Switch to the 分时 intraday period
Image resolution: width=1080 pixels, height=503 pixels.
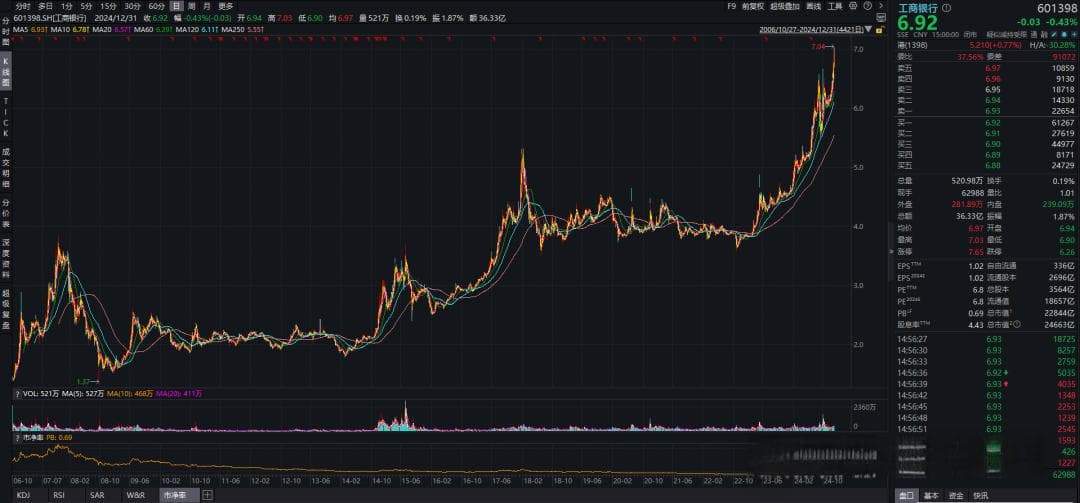[x=23, y=6]
